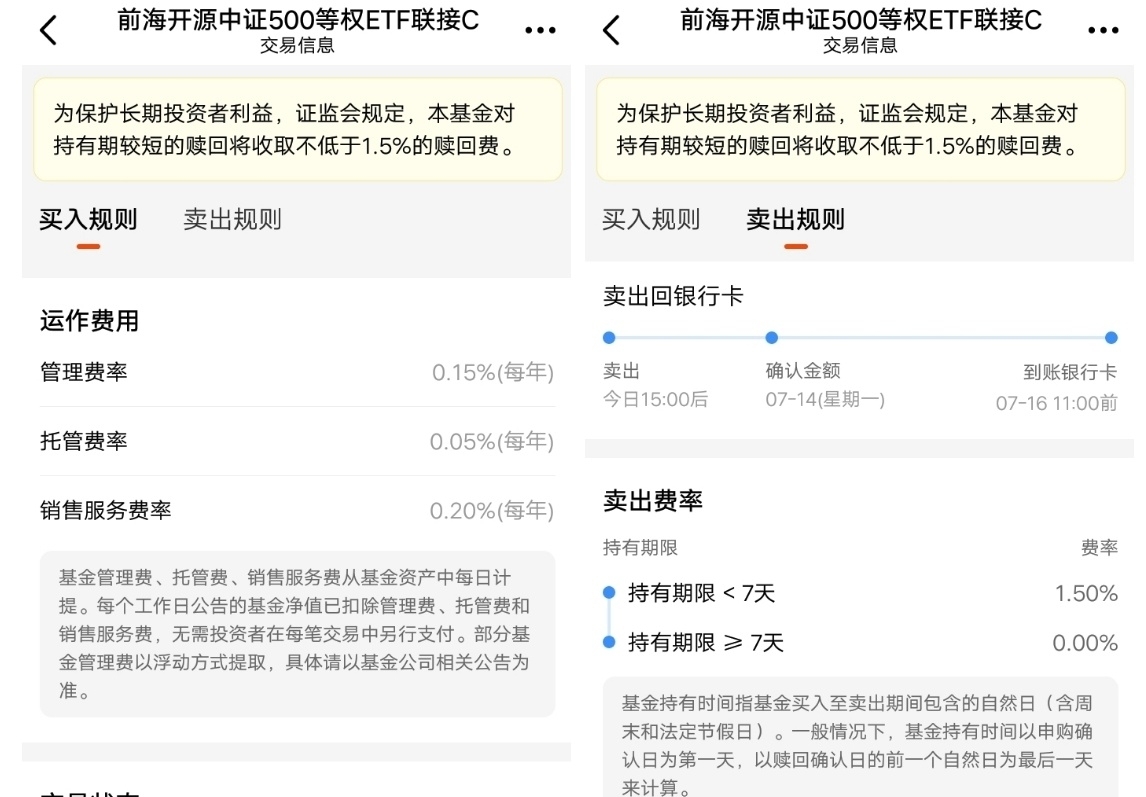Screen dimensions: 1146x797
Task: Click the 0.00% redemption fee value
Action: pos(1085,643)
